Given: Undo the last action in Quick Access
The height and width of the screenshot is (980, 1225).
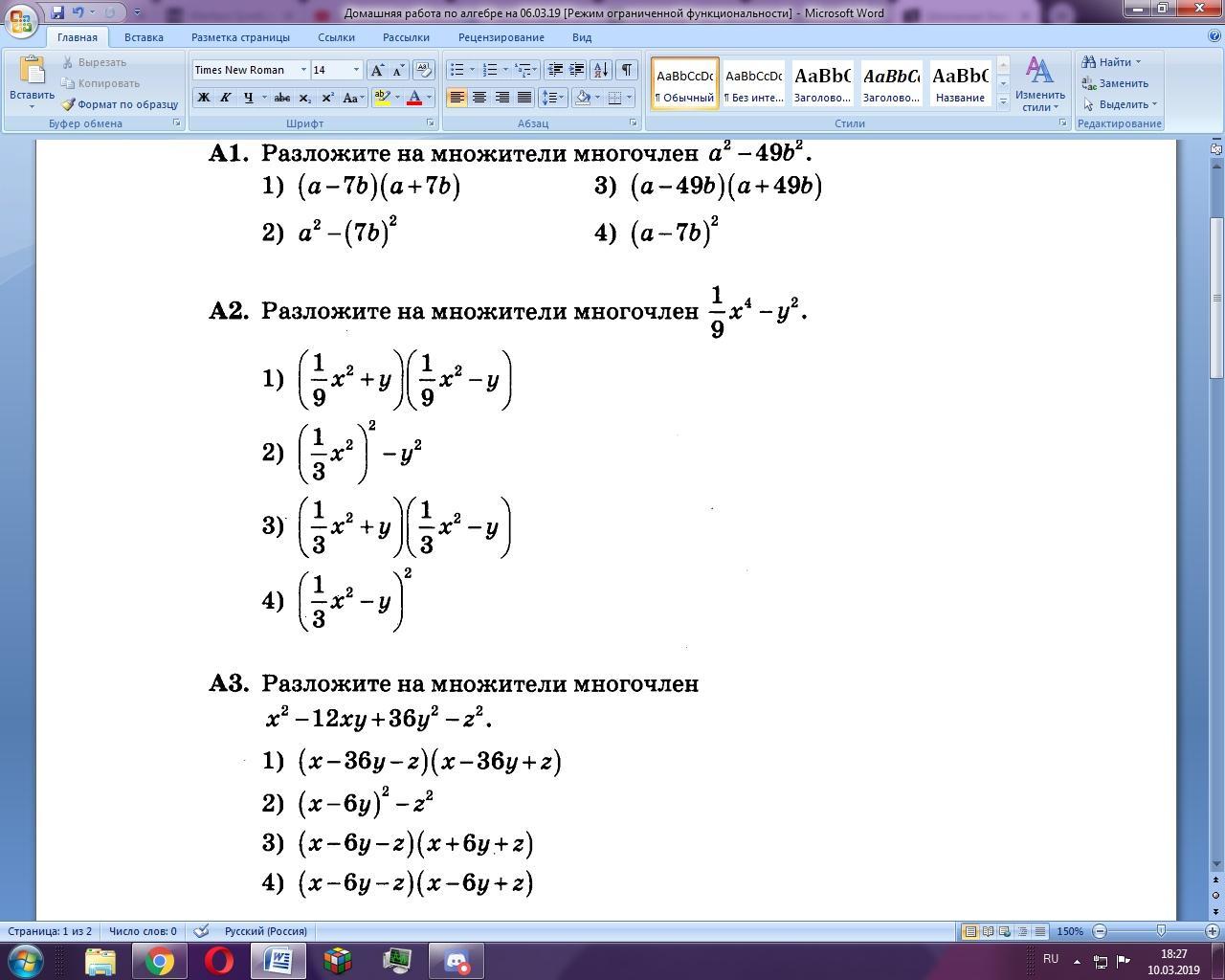Looking at the screenshot, I should 78,12.
